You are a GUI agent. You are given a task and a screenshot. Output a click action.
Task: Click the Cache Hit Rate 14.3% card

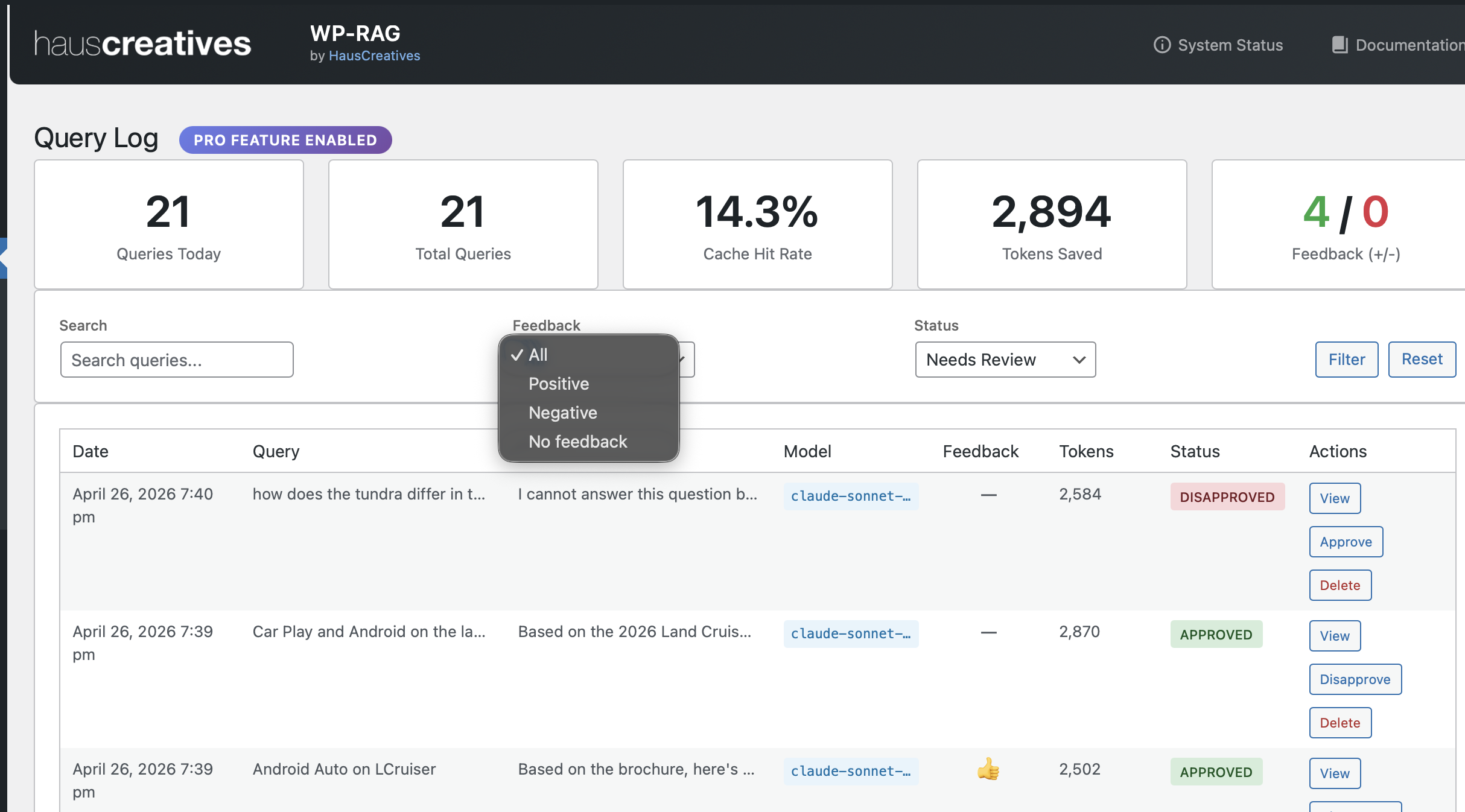[x=758, y=224]
